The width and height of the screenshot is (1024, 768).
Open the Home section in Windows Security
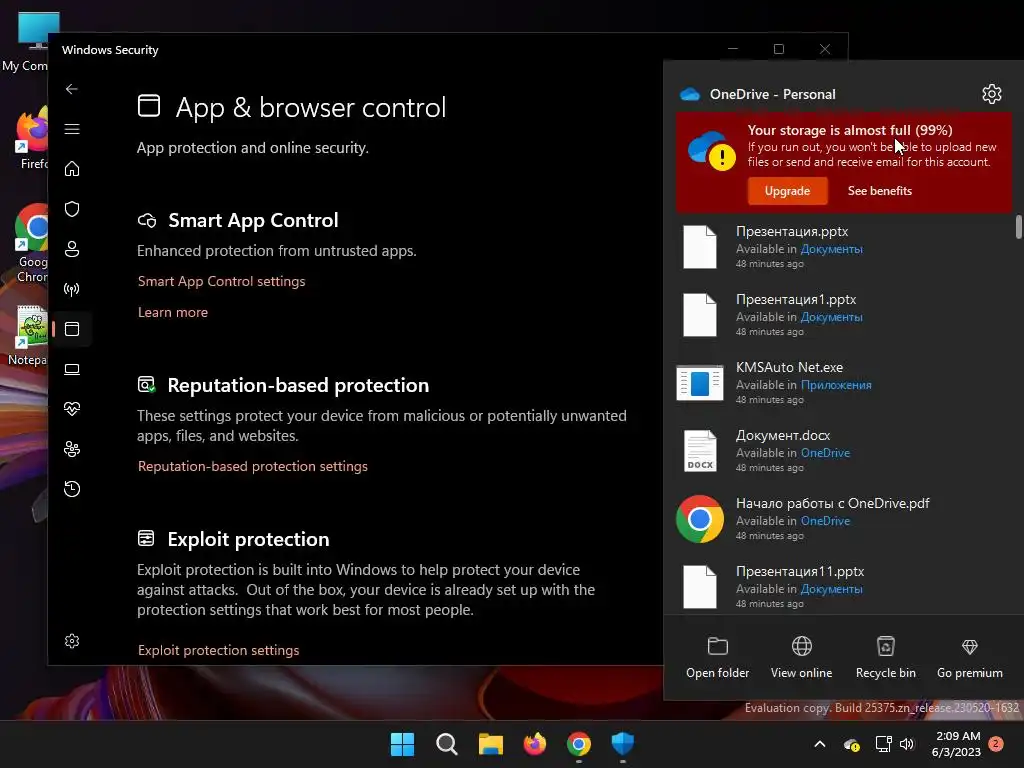[x=72, y=169]
